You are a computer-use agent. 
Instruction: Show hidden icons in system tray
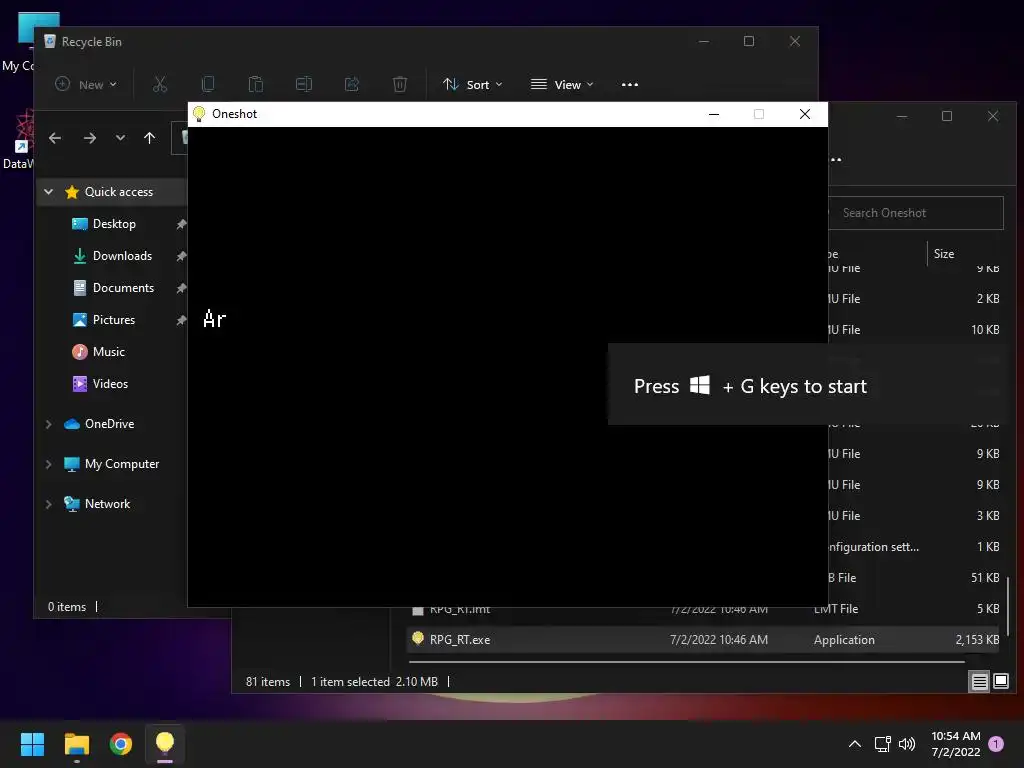(854, 744)
